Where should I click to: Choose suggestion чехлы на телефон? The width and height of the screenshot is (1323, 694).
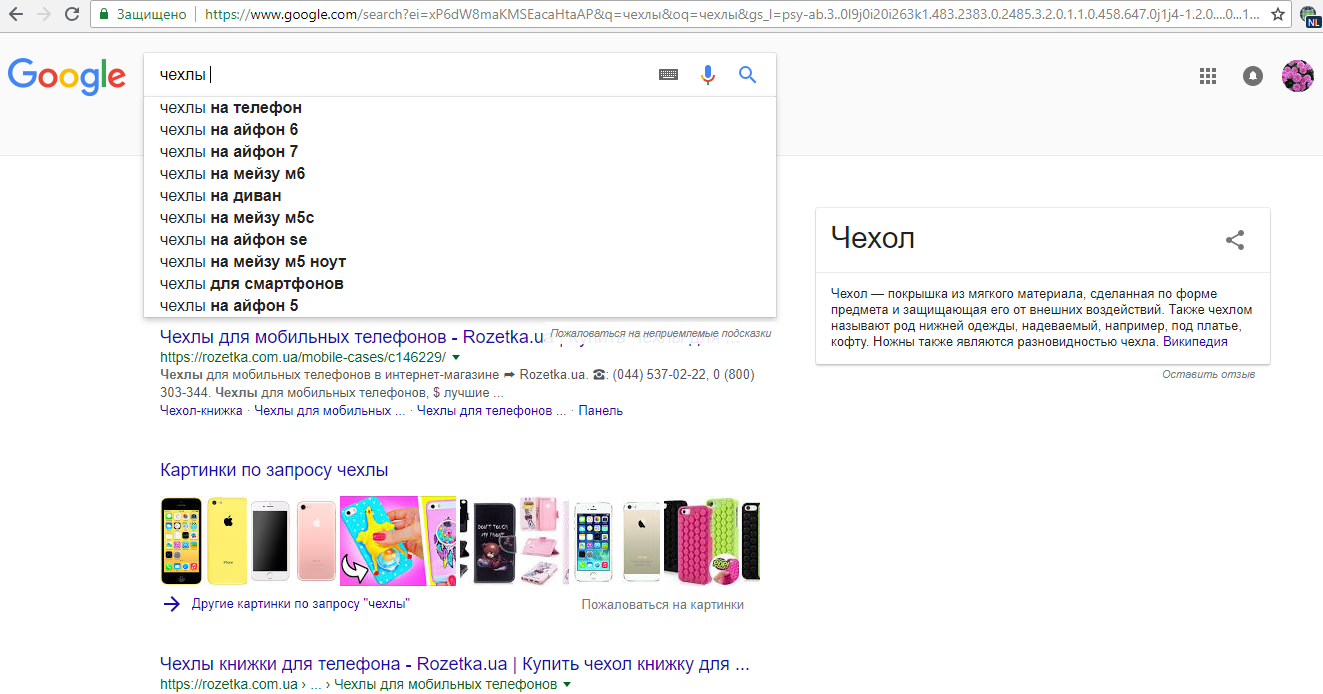click(460, 108)
